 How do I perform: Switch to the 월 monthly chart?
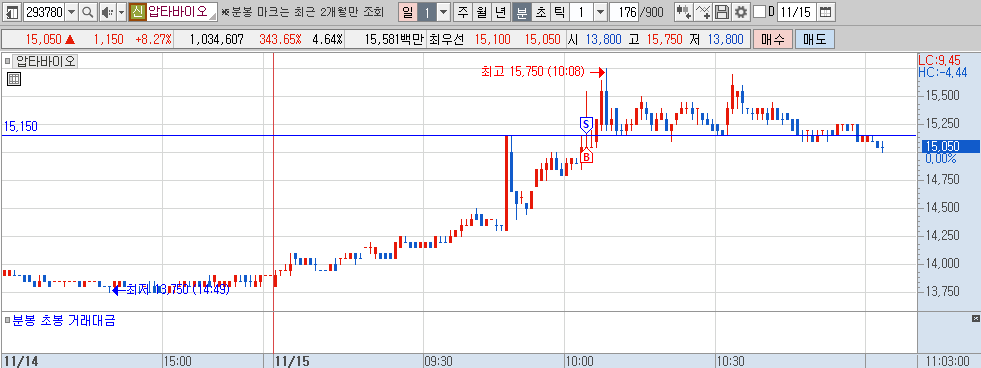[x=481, y=12]
